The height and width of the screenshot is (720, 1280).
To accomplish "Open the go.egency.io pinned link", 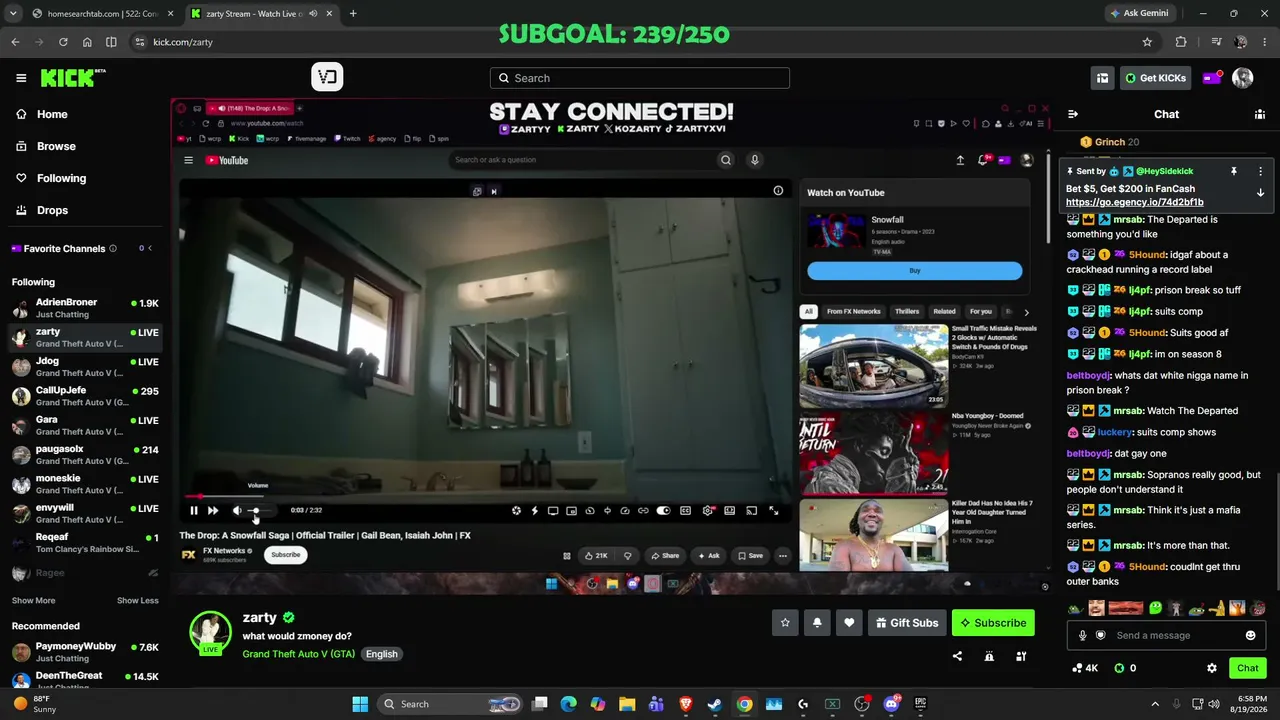I will pos(1134,202).
